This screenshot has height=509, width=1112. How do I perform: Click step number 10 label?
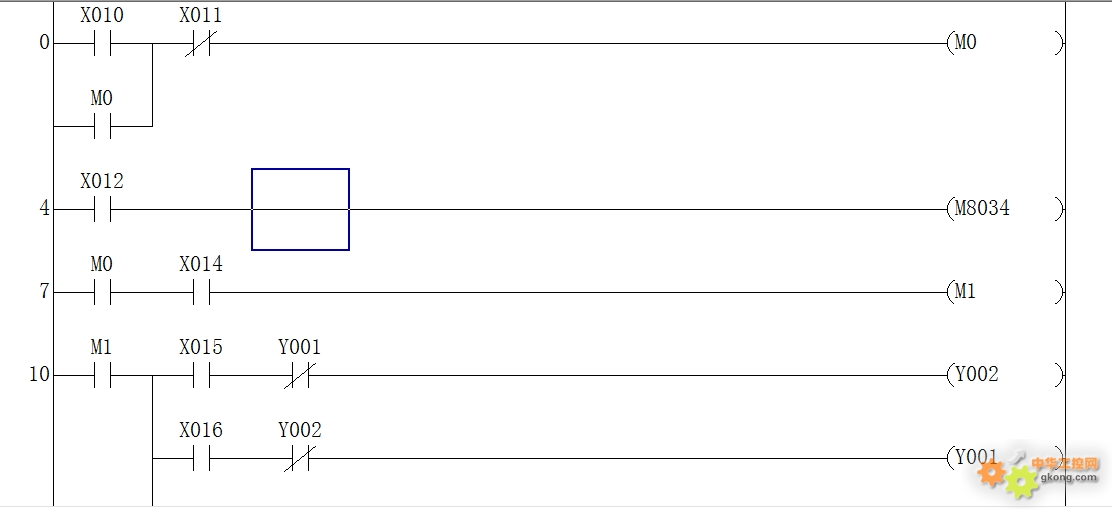coord(39,374)
